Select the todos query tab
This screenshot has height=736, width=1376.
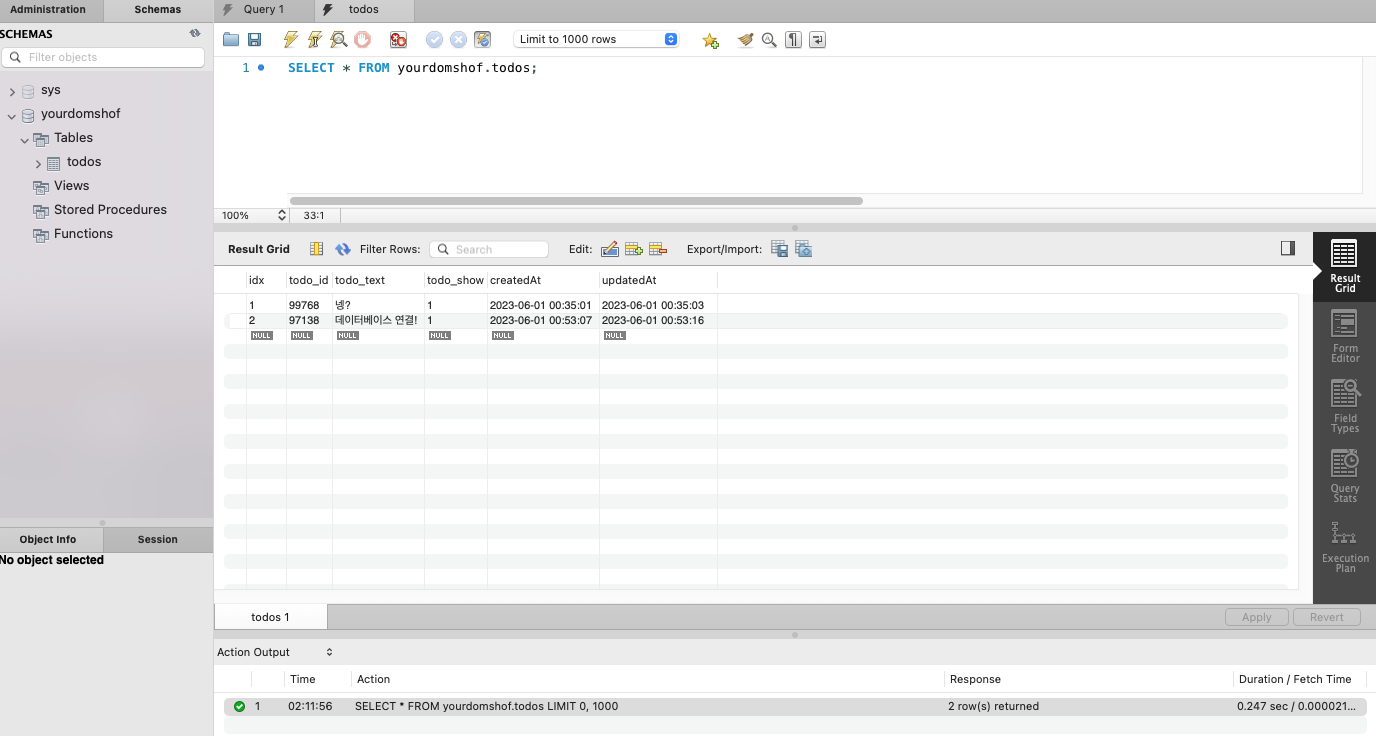tap(364, 10)
